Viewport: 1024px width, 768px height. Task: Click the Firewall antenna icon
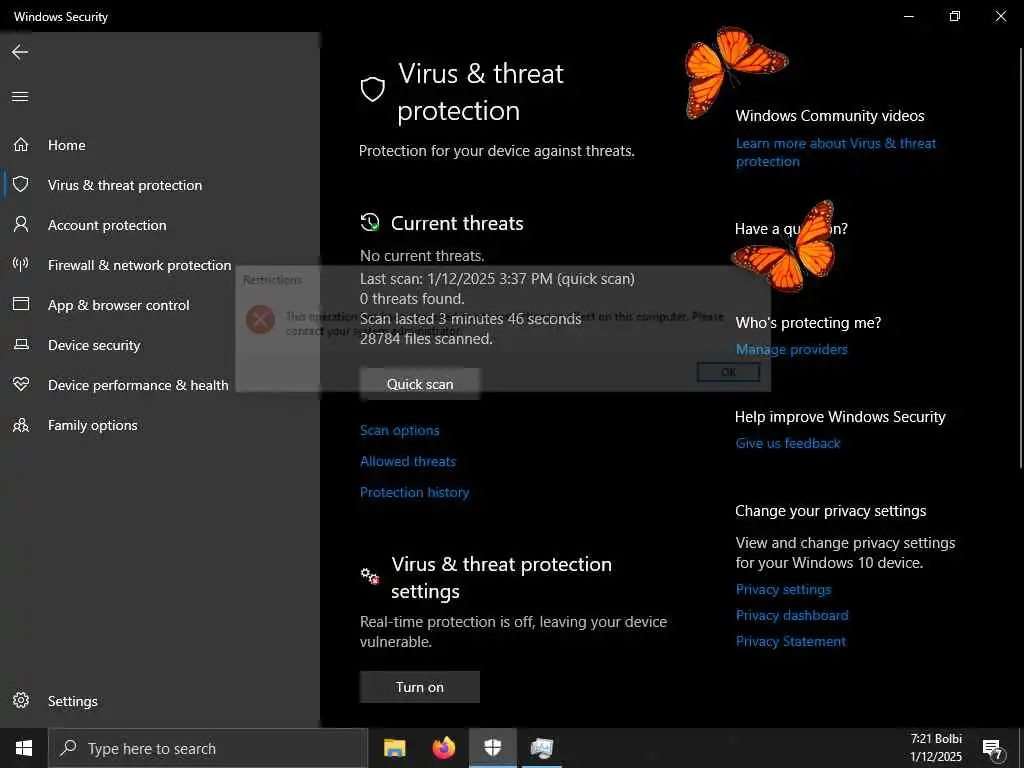(21, 264)
